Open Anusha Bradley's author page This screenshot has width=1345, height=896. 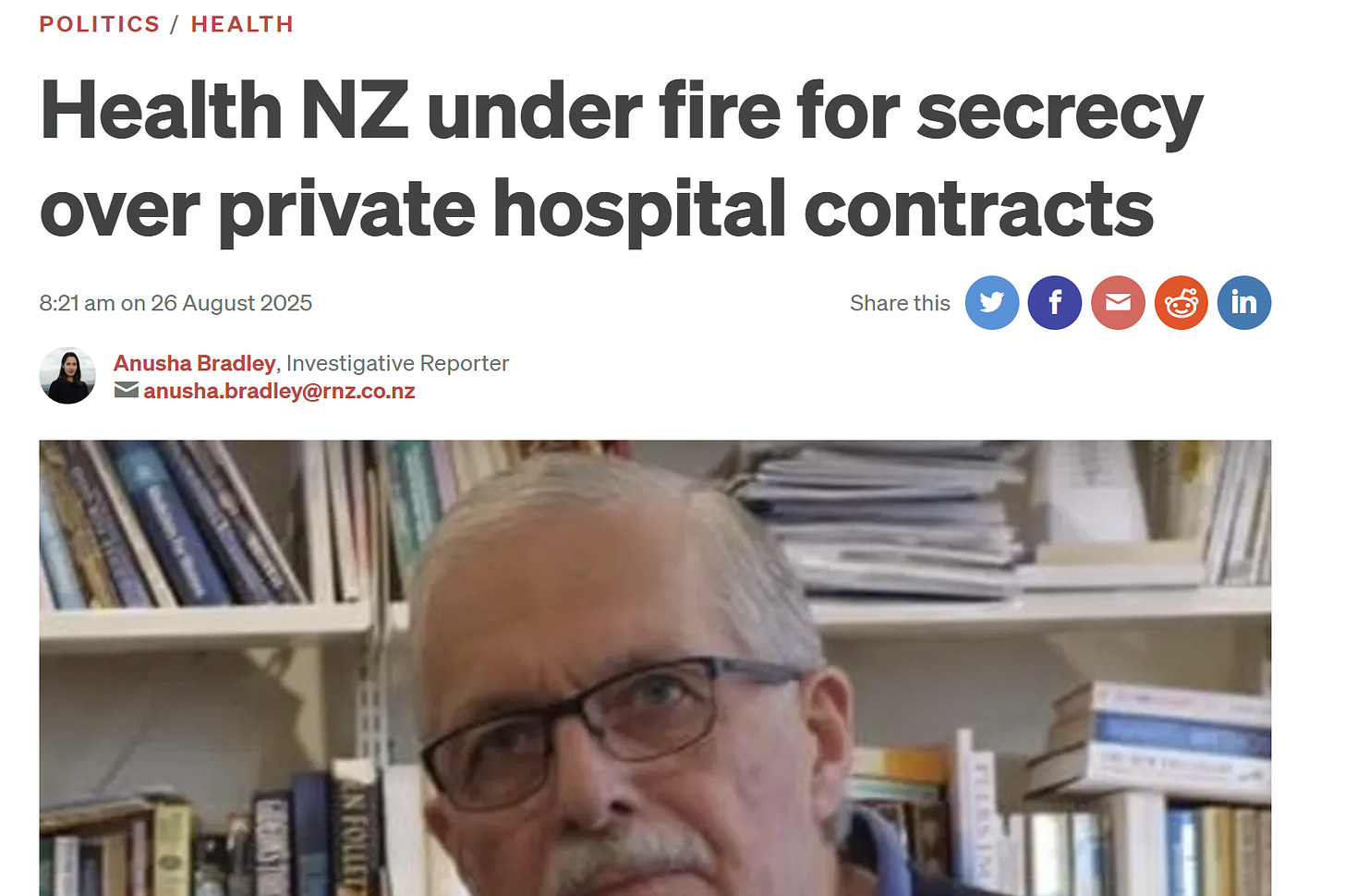tap(194, 363)
